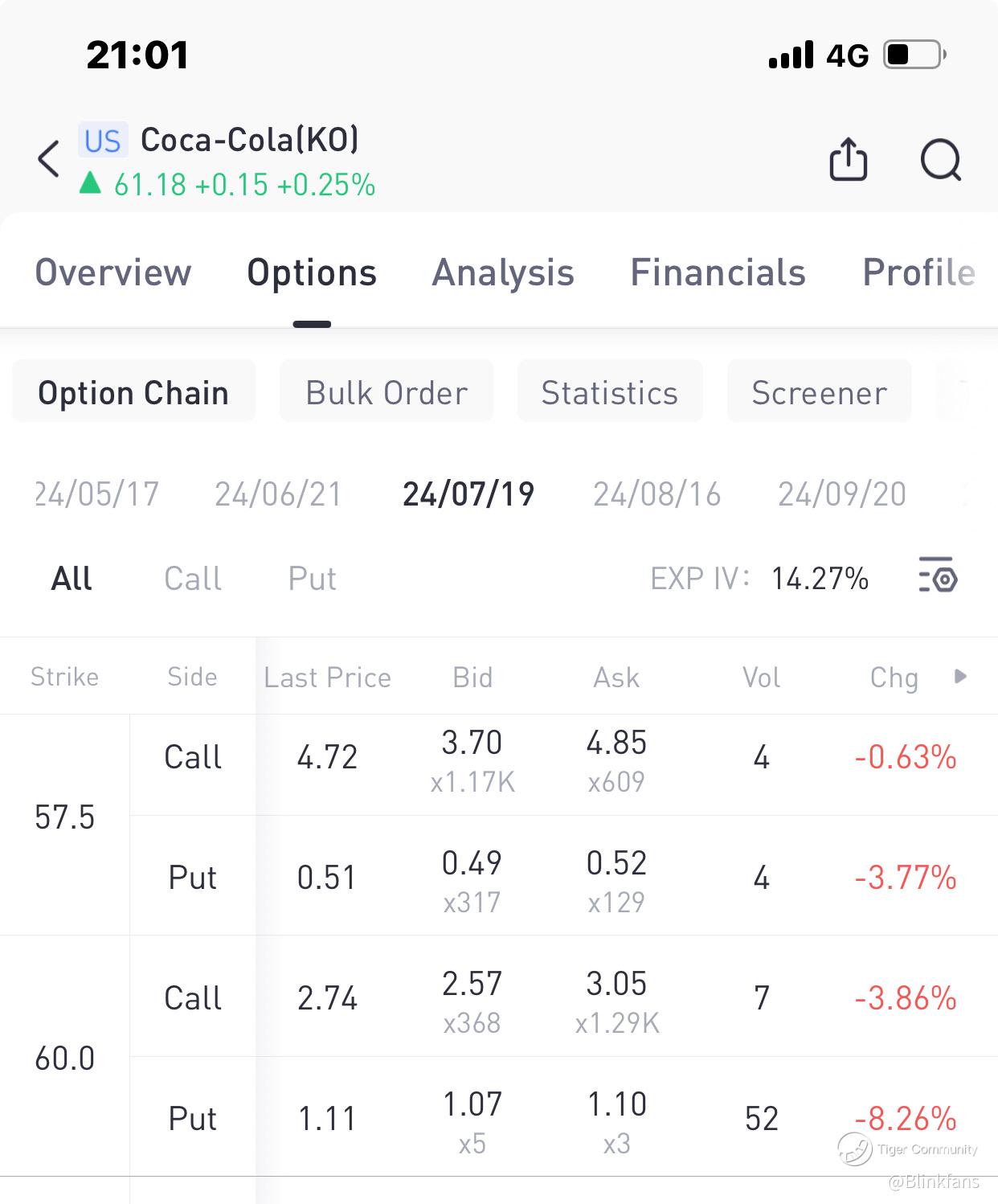Filter options by Put only
Viewport: 998px width, 1204px height.
(x=312, y=579)
